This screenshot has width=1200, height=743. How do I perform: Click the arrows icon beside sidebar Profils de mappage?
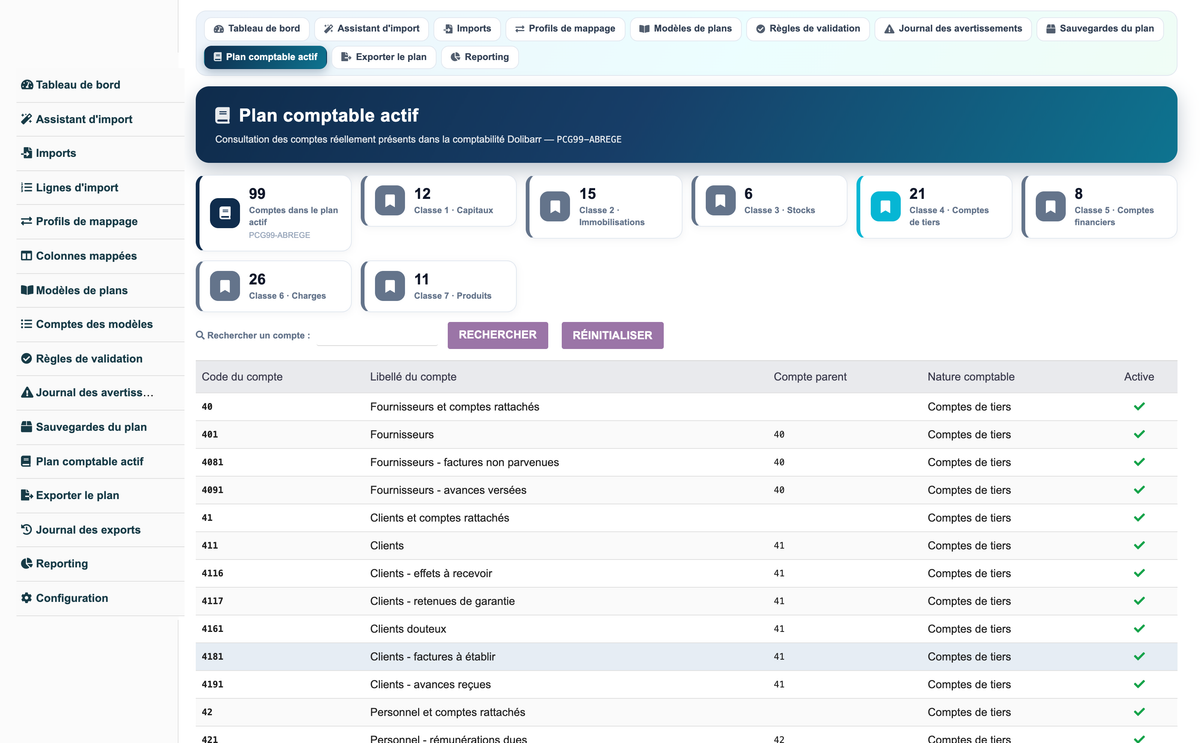coord(27,222)
